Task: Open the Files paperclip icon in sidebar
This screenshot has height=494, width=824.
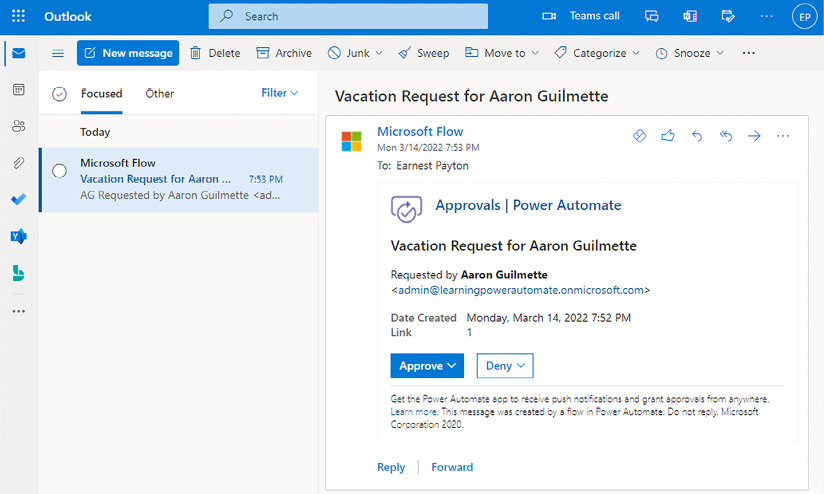Action: (19, 163)
